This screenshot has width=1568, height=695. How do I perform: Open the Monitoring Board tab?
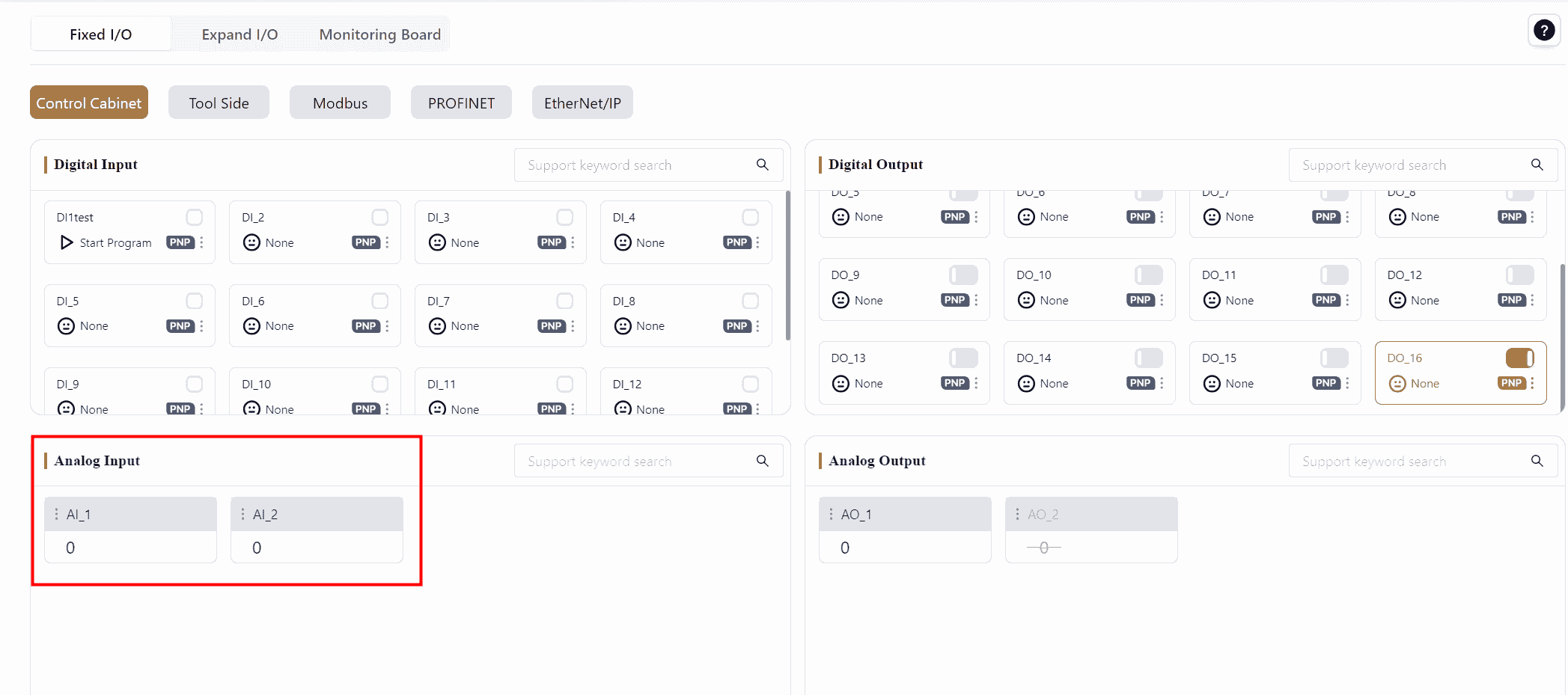coord(379,34)
